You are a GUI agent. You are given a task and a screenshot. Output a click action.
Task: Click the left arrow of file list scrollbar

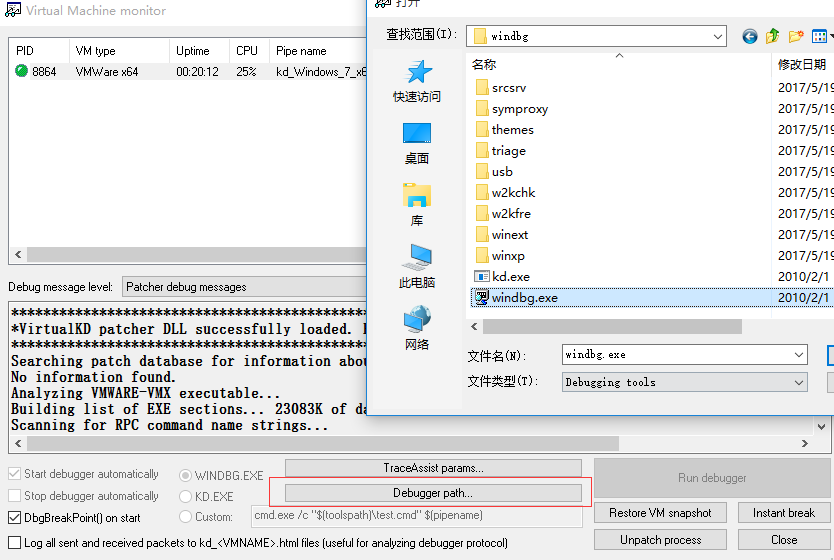pos(474,327)
